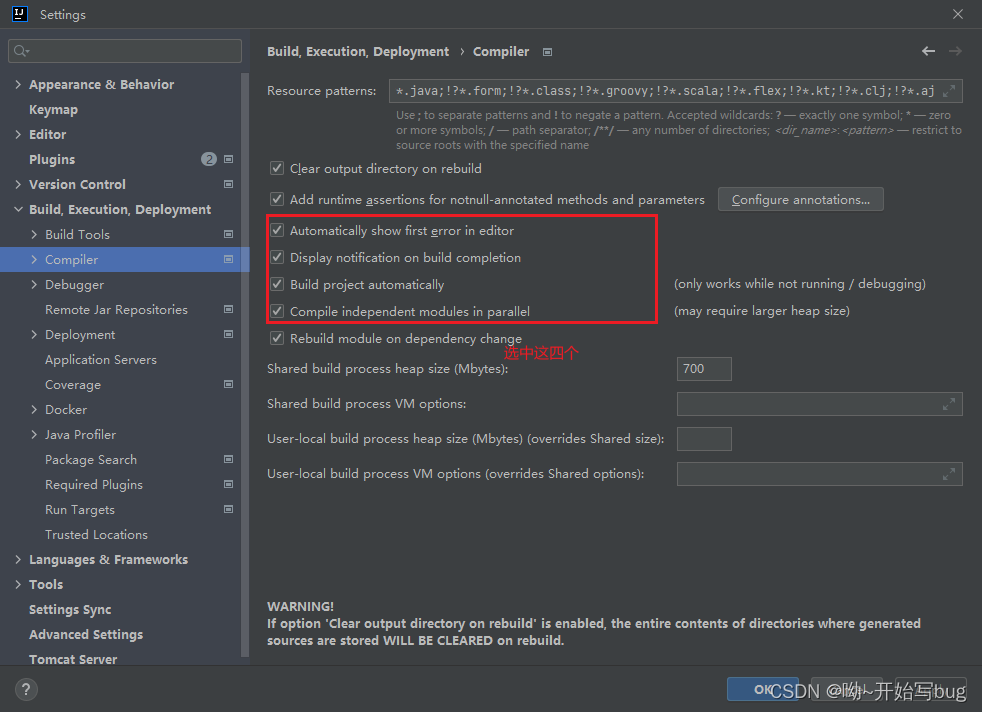Click the settings tree vertical scrollbar
982x712 pixels.
(245, 363)
